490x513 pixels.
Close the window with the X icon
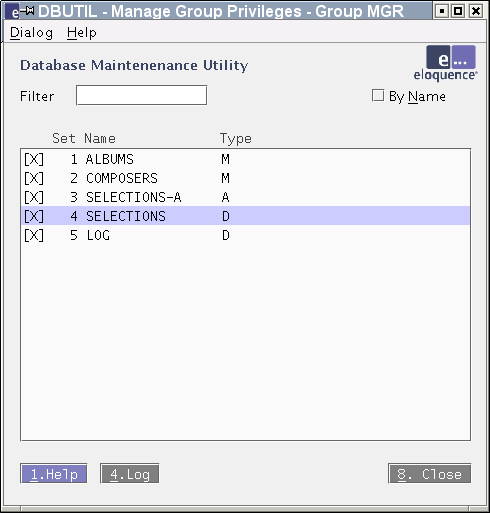coord(476,11)
